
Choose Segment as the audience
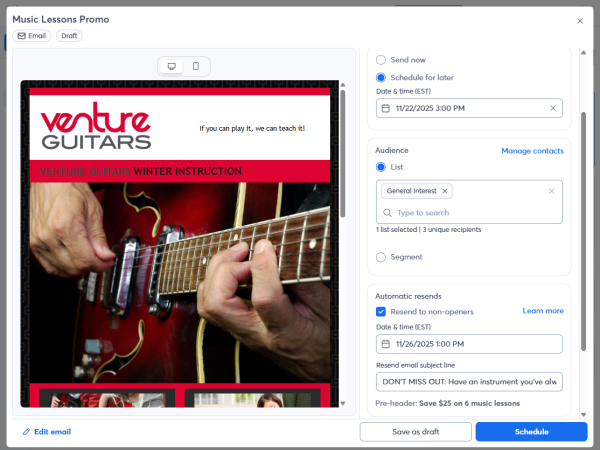pos(381,257)
